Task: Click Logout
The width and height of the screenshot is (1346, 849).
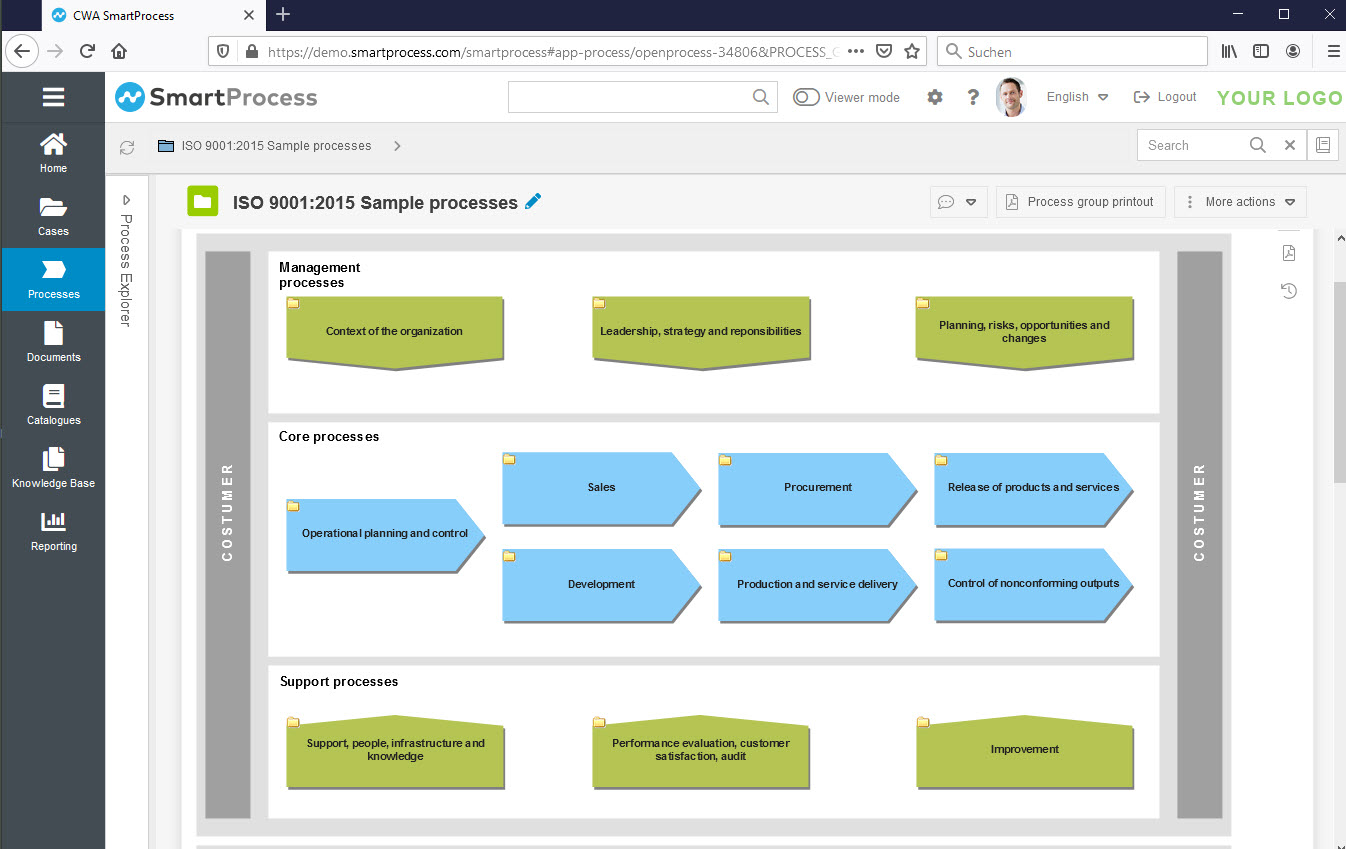Action: [1164, 96]
